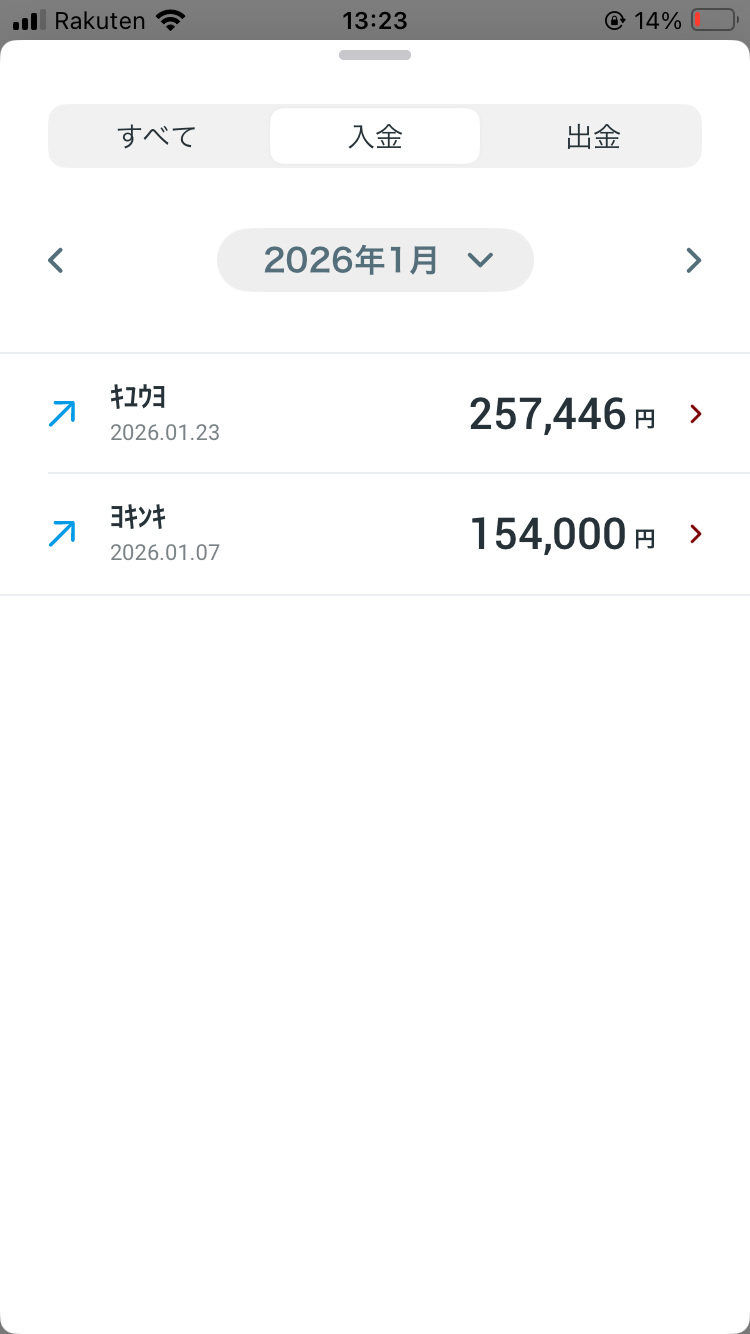The height and width of the screenshot is (1334, 750).
Task: Open the ヨキンキ transaction name
Action: [x=138, y=517]
